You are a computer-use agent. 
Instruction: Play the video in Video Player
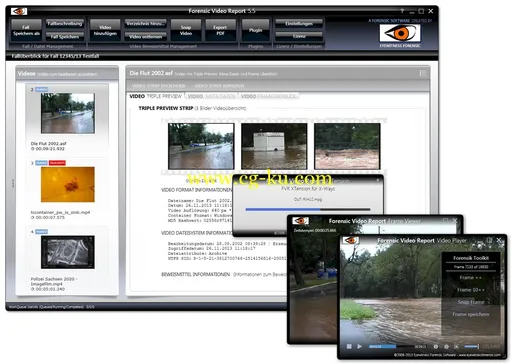(359, 347)
